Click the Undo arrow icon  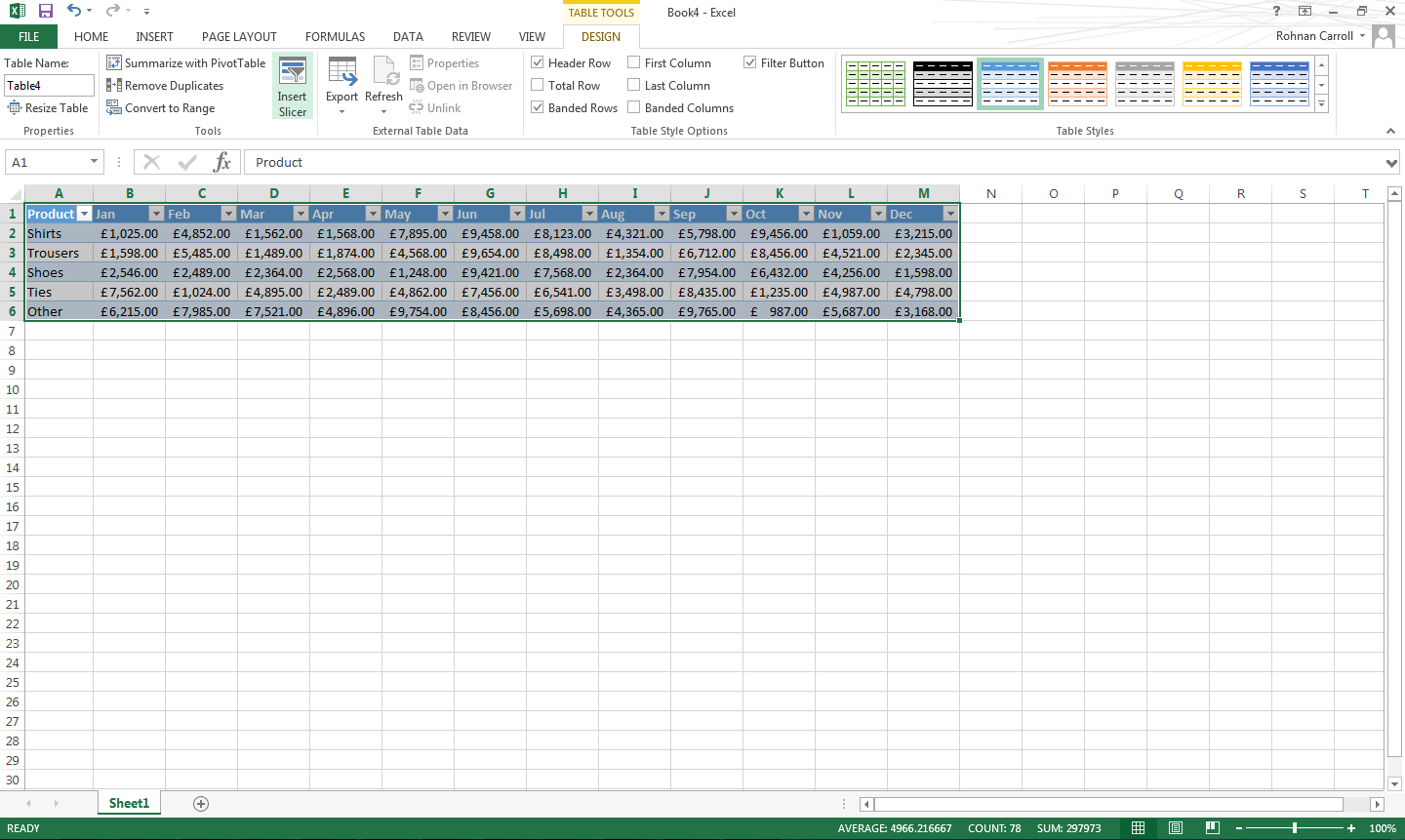(74, 12)
